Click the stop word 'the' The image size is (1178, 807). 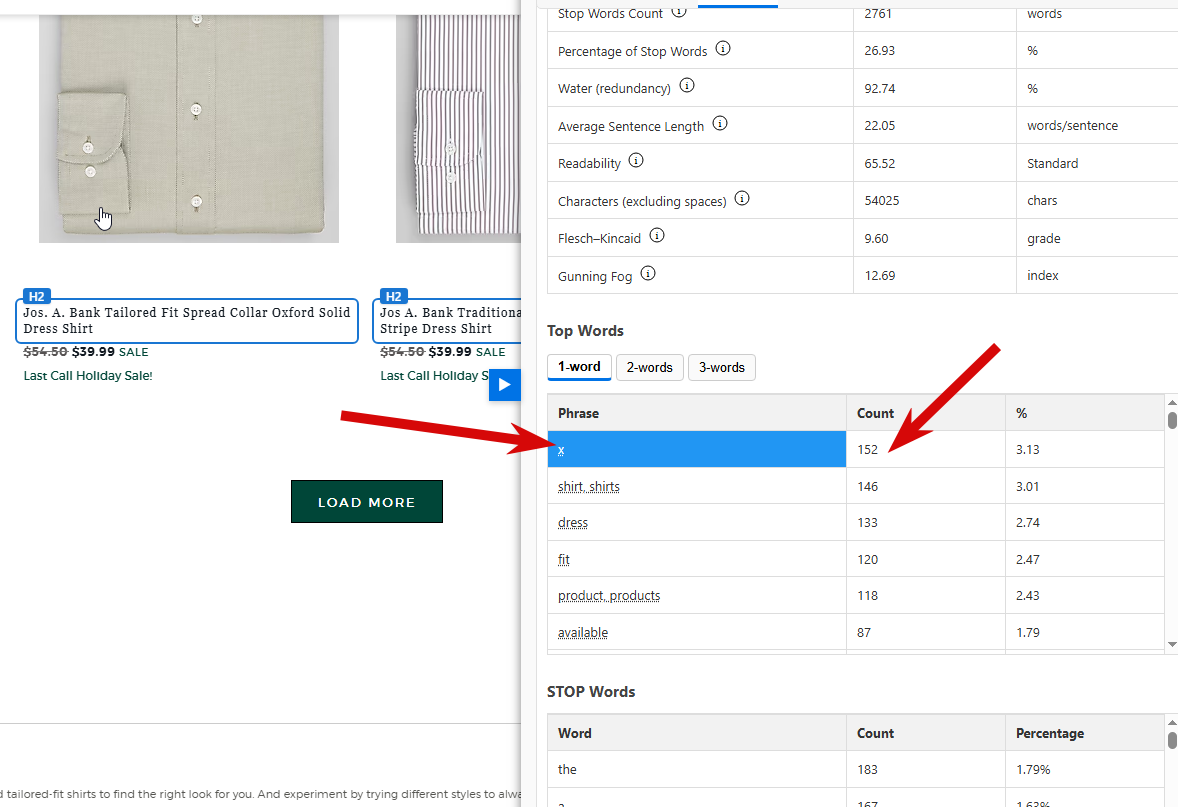(567, 769)
